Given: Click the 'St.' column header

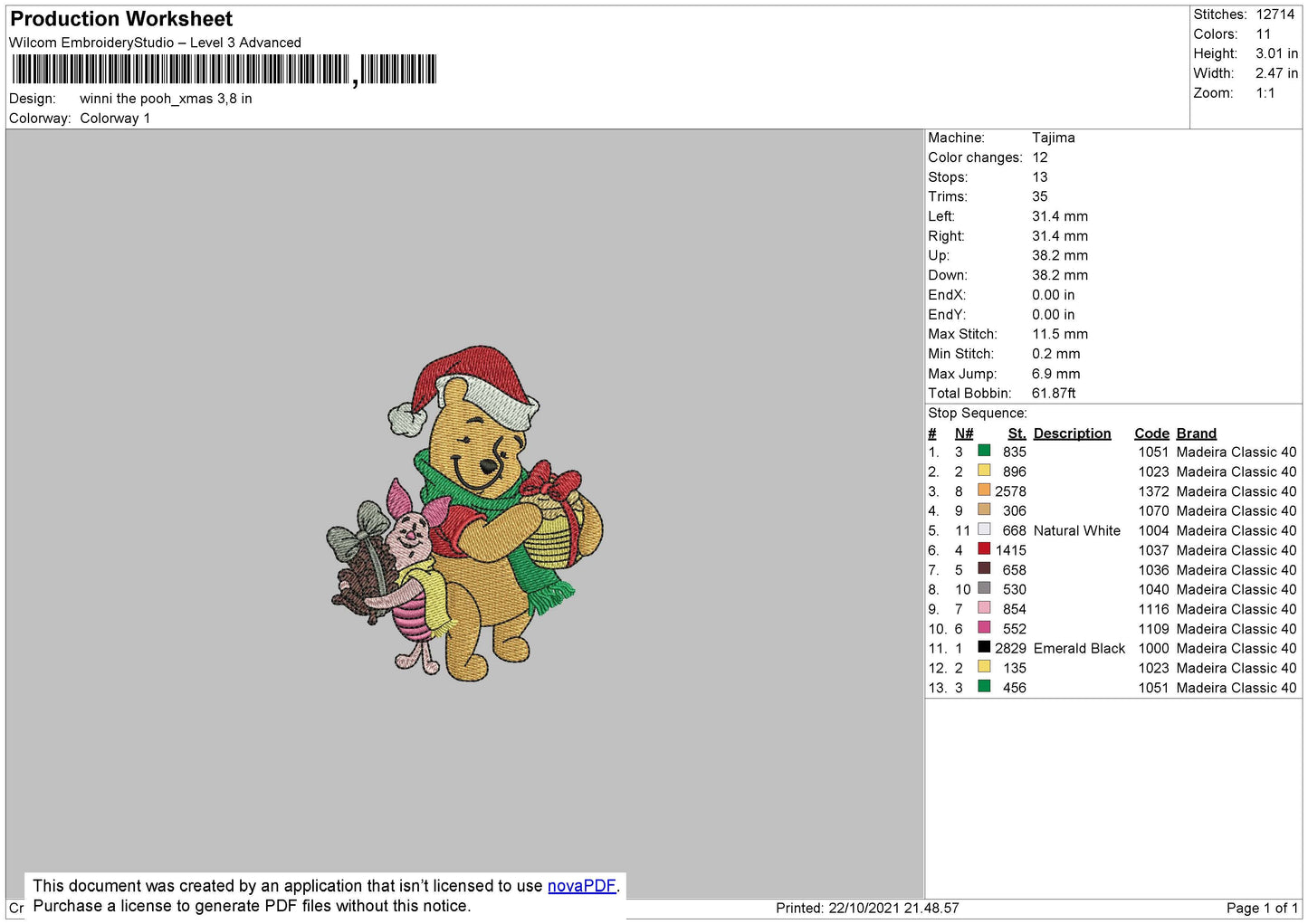Looking at the screenshot, I should pyautogui.click(x=1017, y=433).
